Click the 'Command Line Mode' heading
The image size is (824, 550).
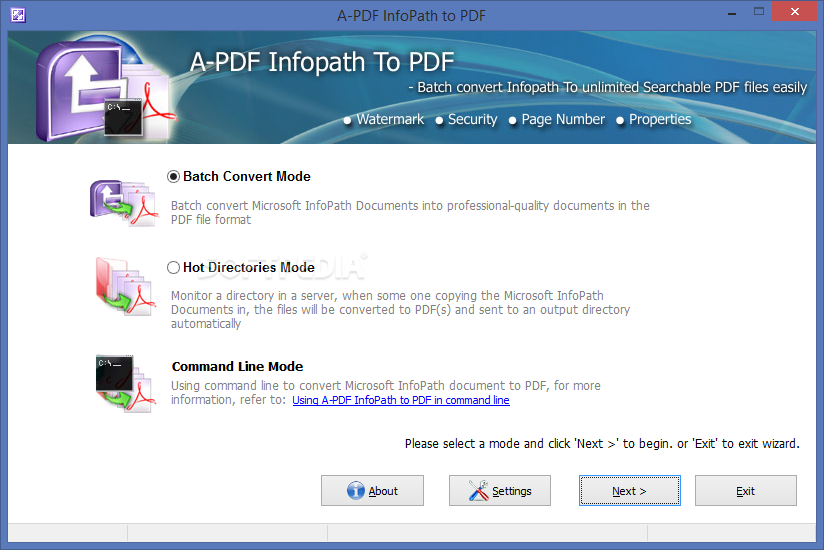pyautogui.click(x=238, y=366)
